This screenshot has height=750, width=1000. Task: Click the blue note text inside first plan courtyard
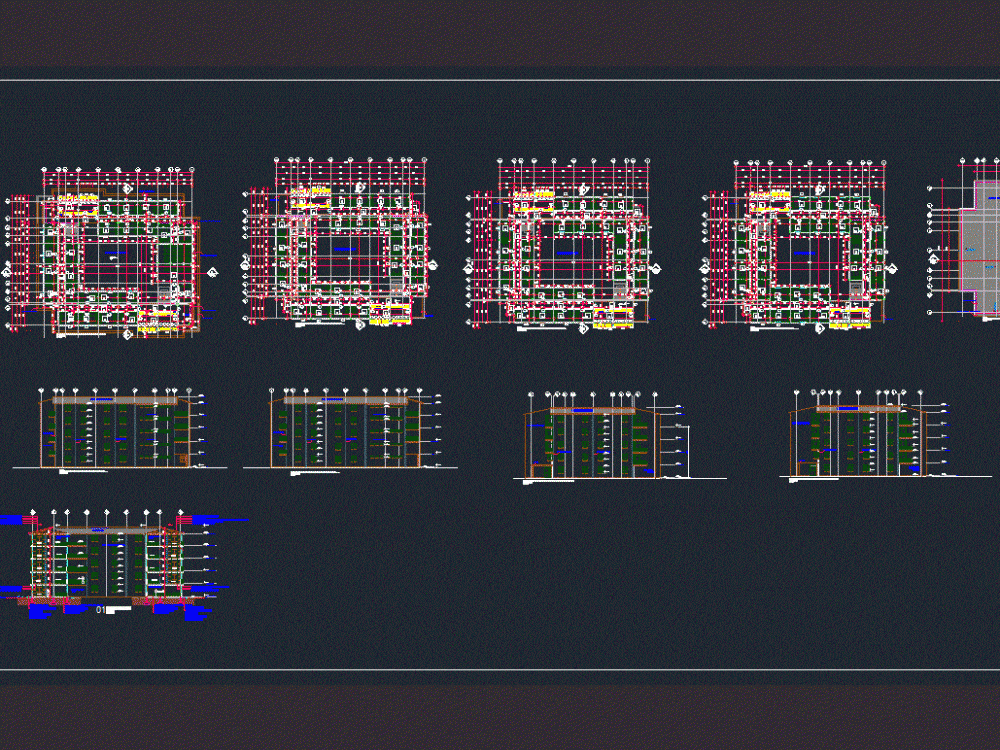pos(115,252)
